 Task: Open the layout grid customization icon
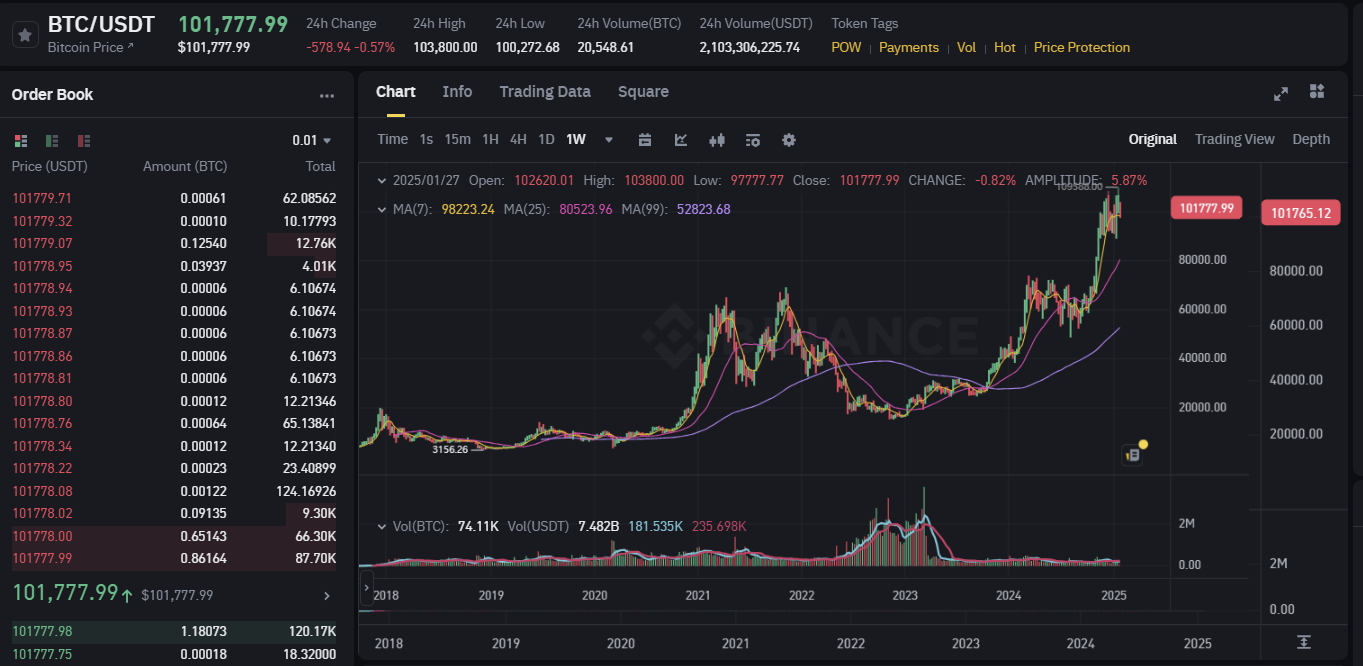(x=1317, y=92)
